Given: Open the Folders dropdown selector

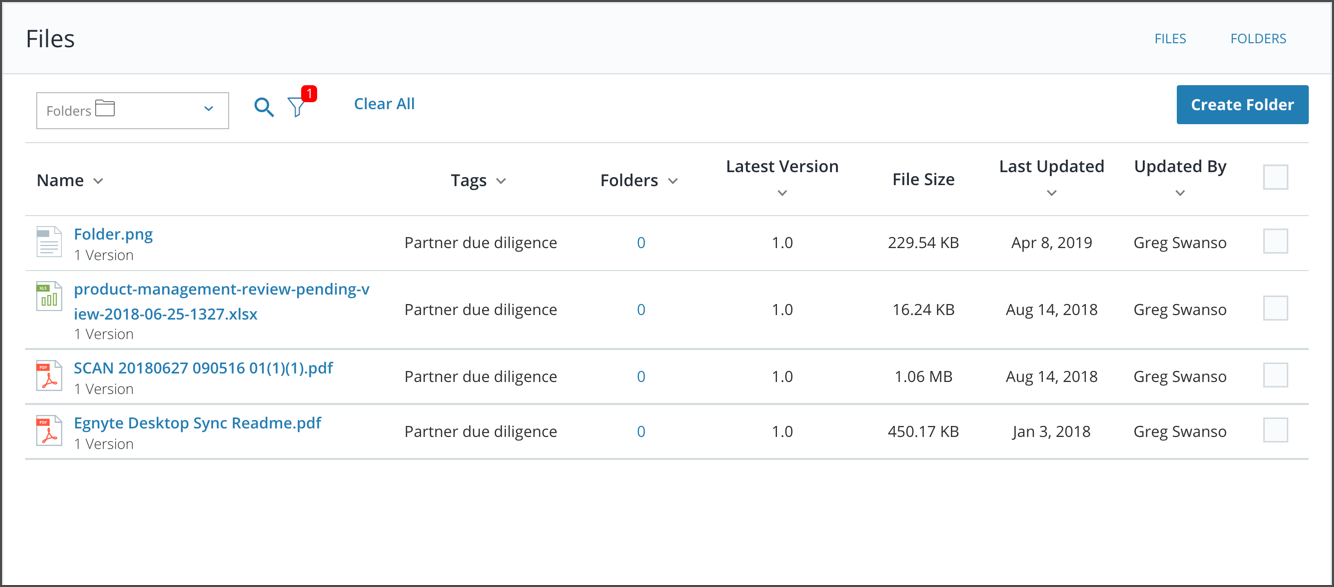Looking at the screenshot, I should pos(132,110).
